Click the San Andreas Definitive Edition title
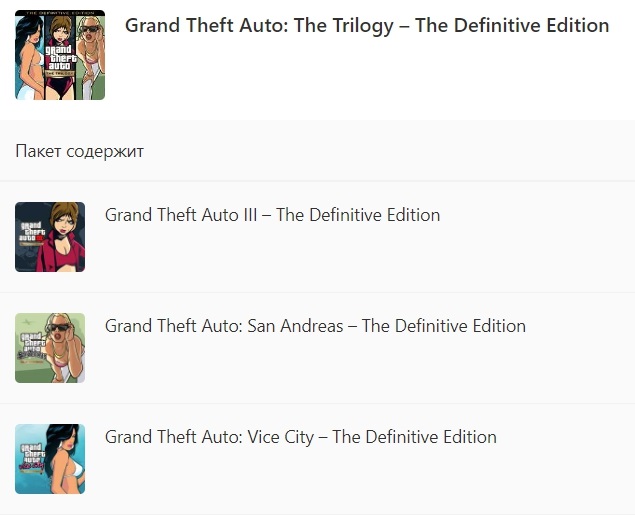 click(315, 326)
